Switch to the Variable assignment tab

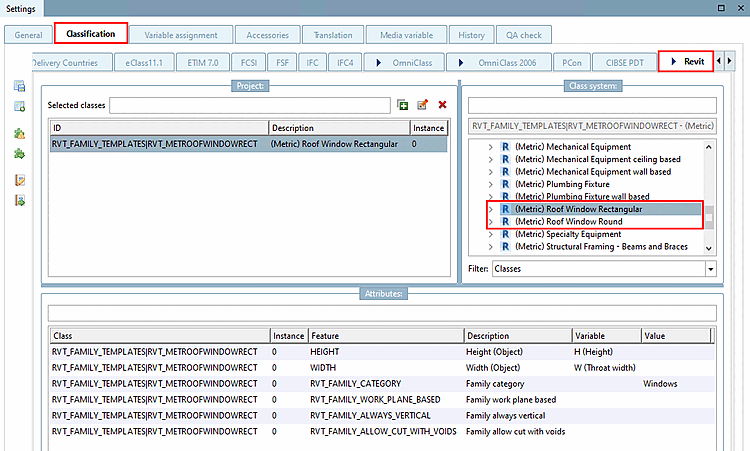pyautogui.click(x=181, y=35)
